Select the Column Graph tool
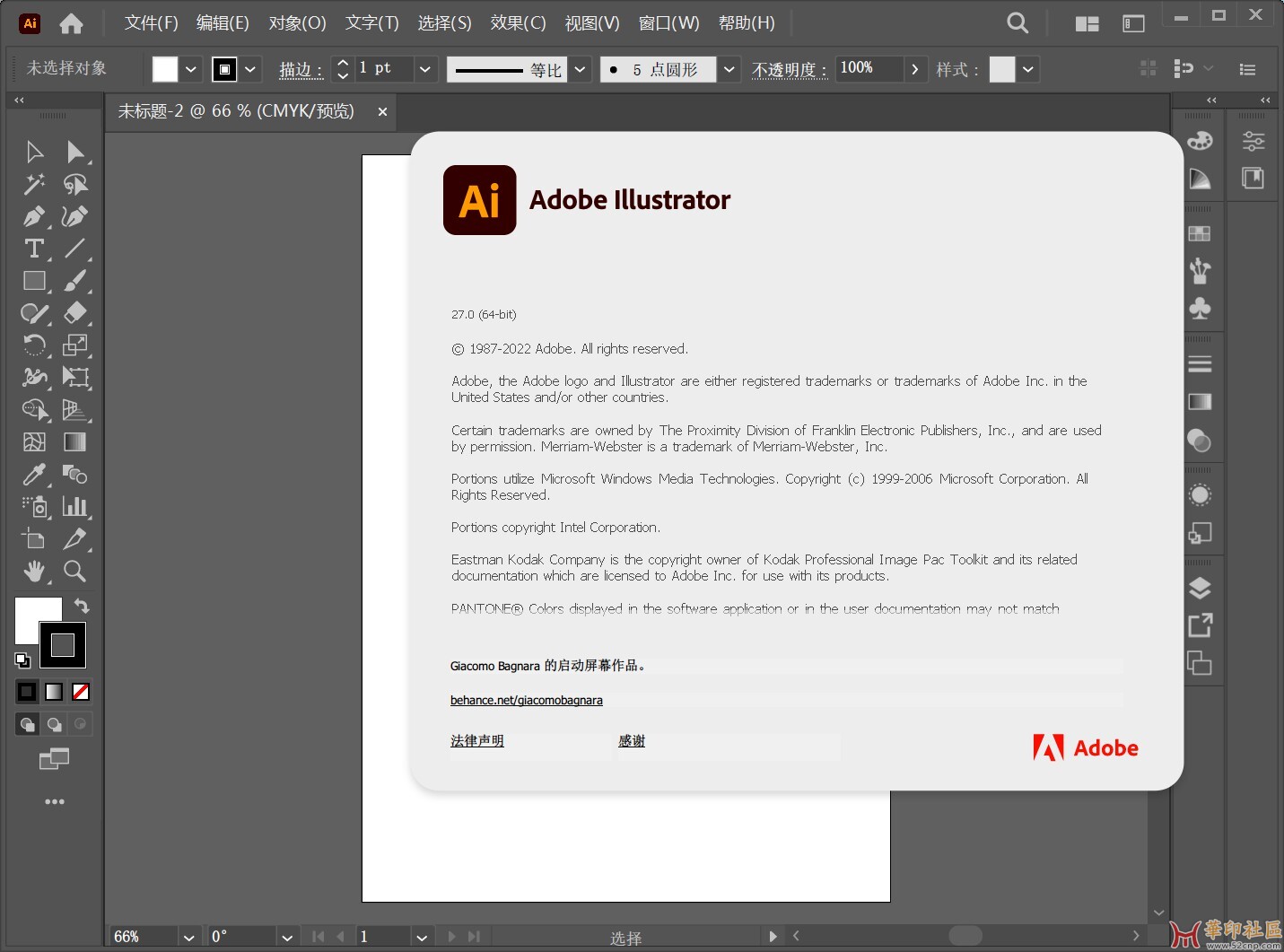Image resolution: width=1284 pixels, height=952 pixels. (x=75, y=507)
